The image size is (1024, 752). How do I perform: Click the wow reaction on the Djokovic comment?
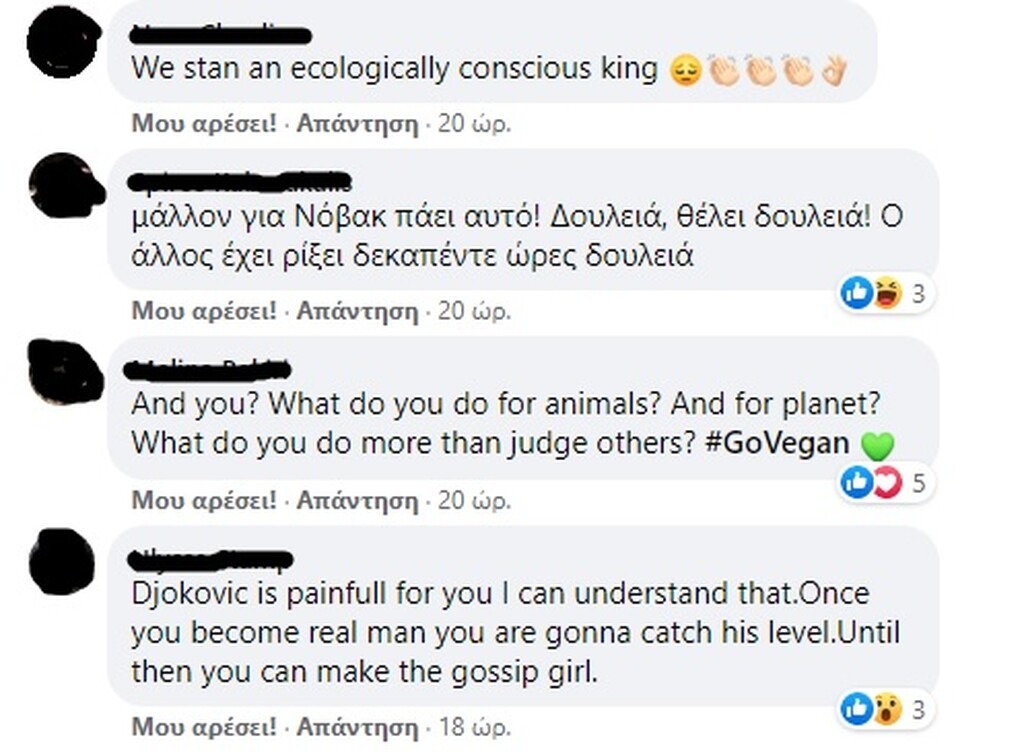coord(887,709)
